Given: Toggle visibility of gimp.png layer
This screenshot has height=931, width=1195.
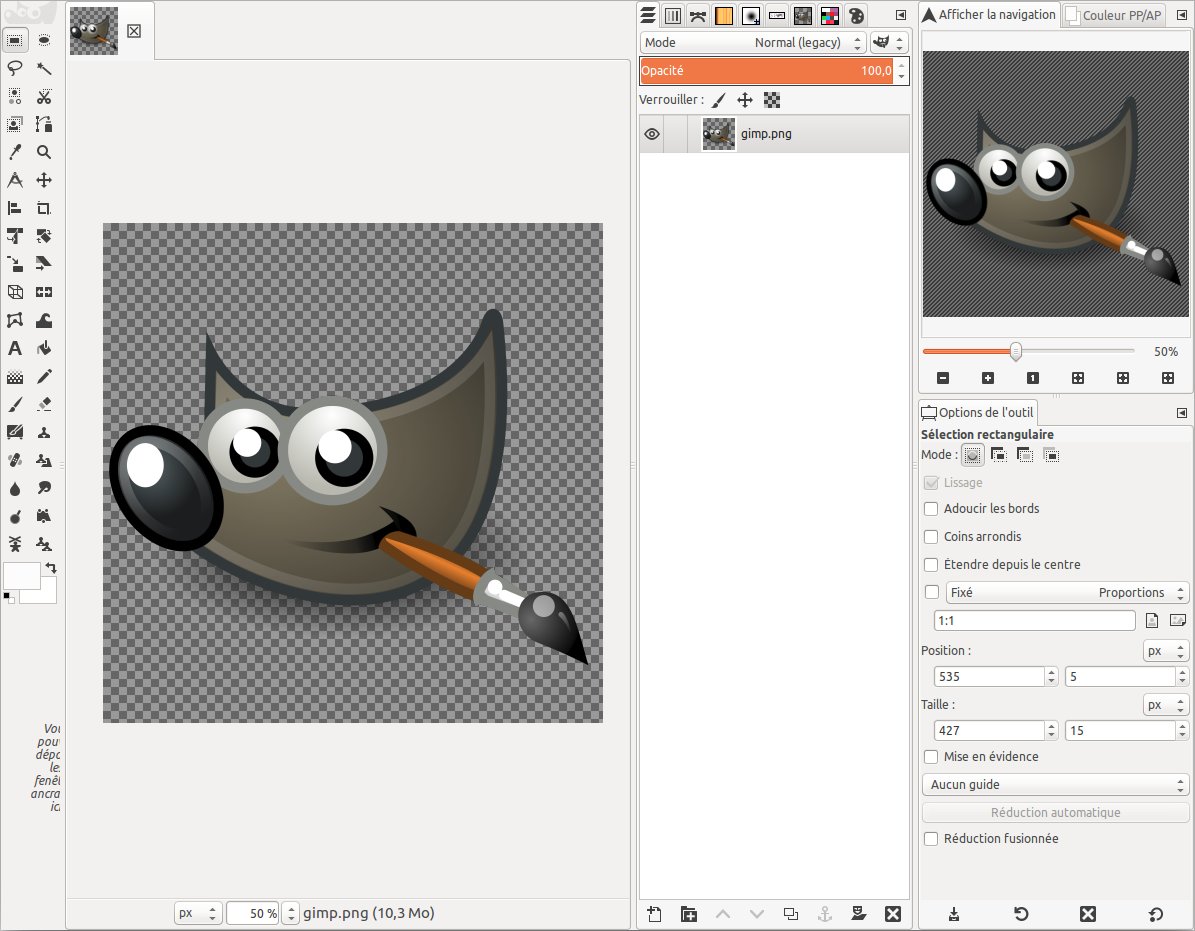Looking at the screenshot, I should 652,134.
